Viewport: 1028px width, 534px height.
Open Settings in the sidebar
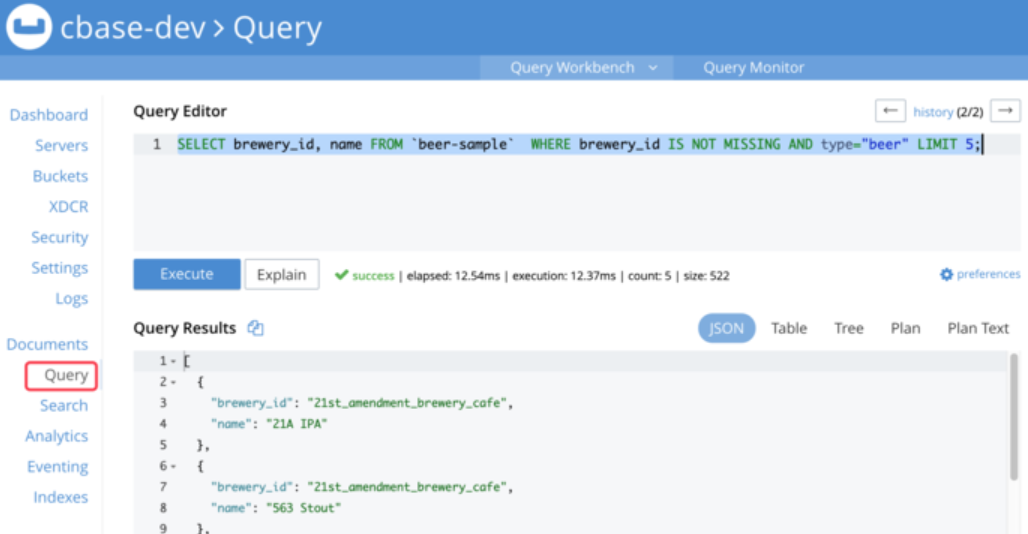[x=60, y=268]
